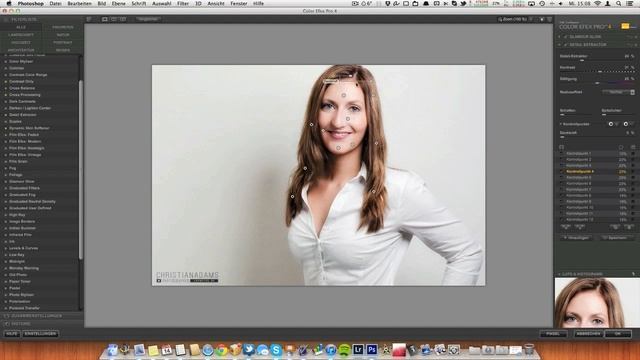Toggle checkbox for Kontrollpunkt 12

[562, 220]
